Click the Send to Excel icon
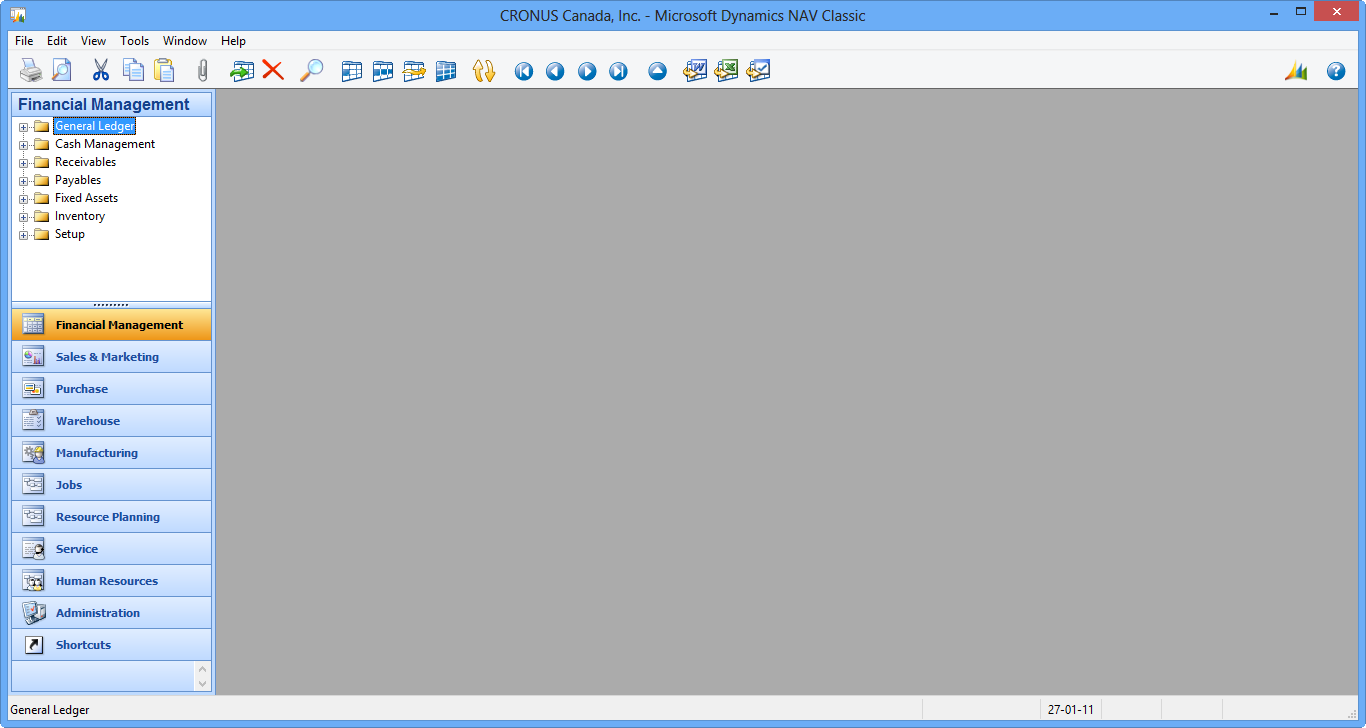The height and width of the screenshot is (728, 1366). click(x=727, y=71)
